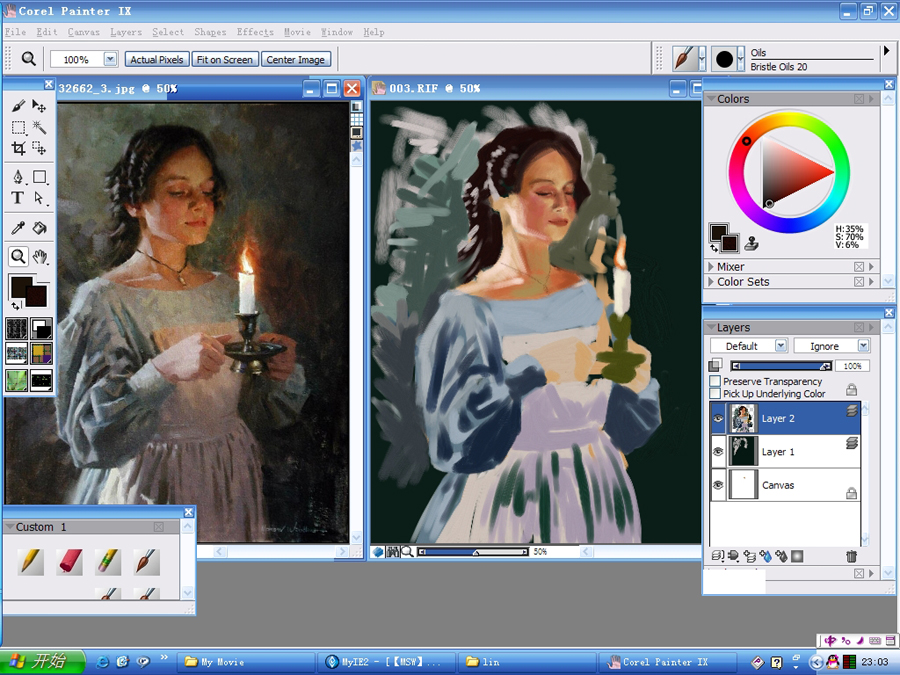Open the Layers menu
The height and width of the screenshot is (675, 900).
point(126,32)
